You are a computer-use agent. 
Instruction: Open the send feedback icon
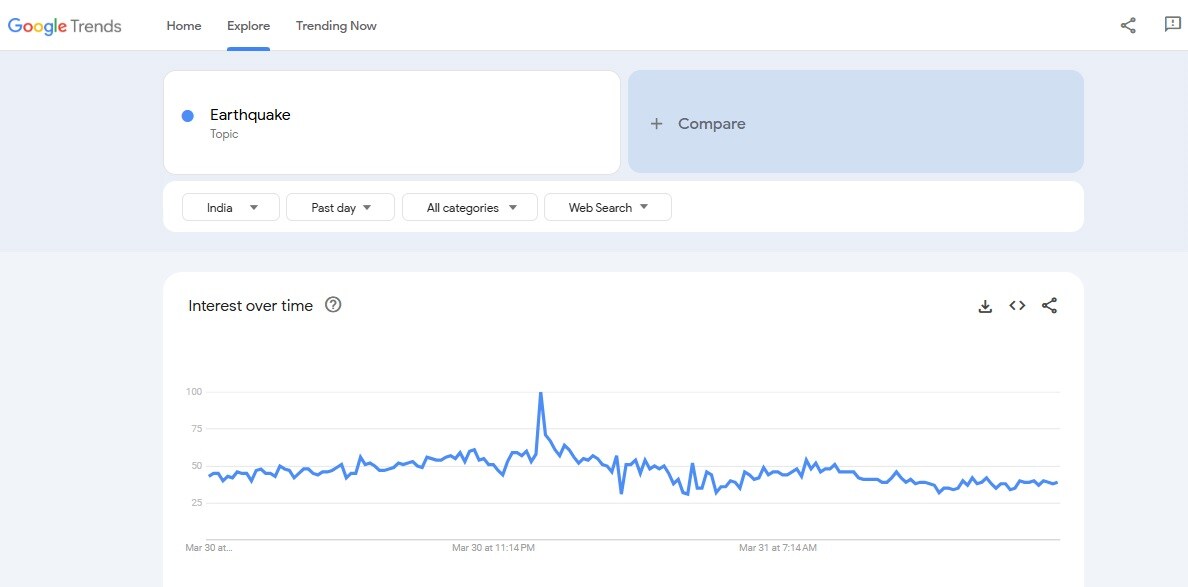[1173, 25]
